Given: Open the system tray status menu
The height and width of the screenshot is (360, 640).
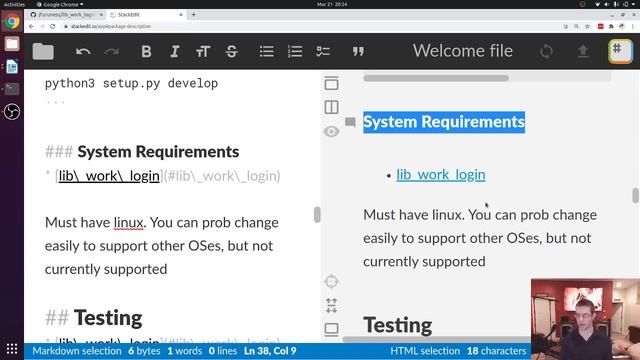Looking at the screenshot, I should (616, 4).
